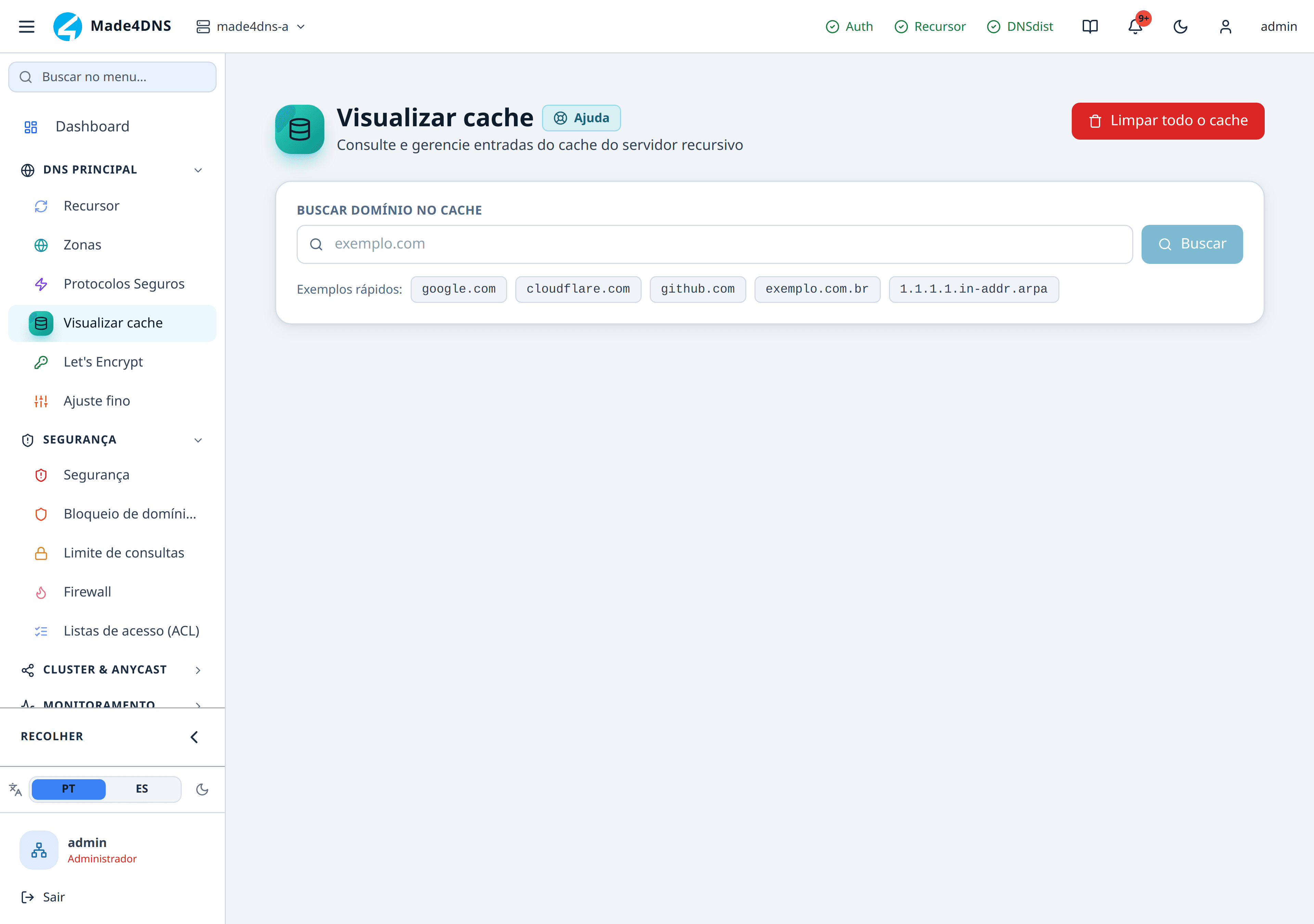Pick the github.com quick example
1314x924 pixels.
[698, 289]
